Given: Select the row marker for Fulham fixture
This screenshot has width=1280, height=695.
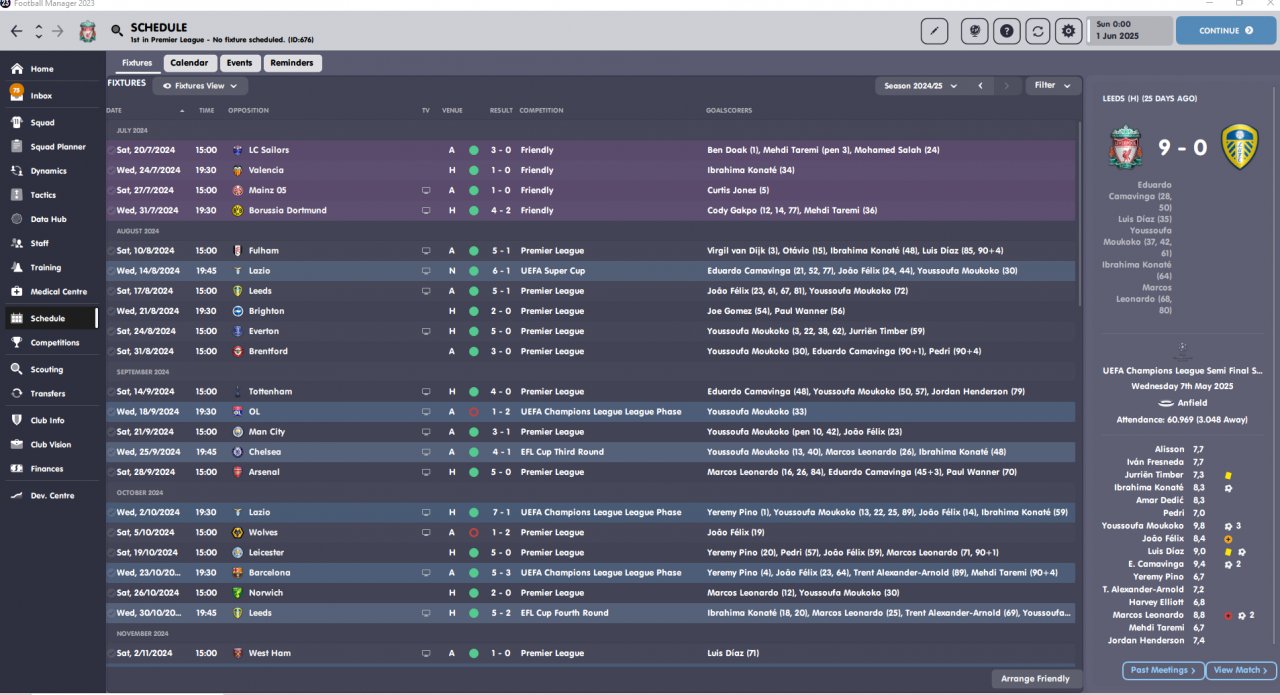Looking at the screenshot, I should coord(111,251).
